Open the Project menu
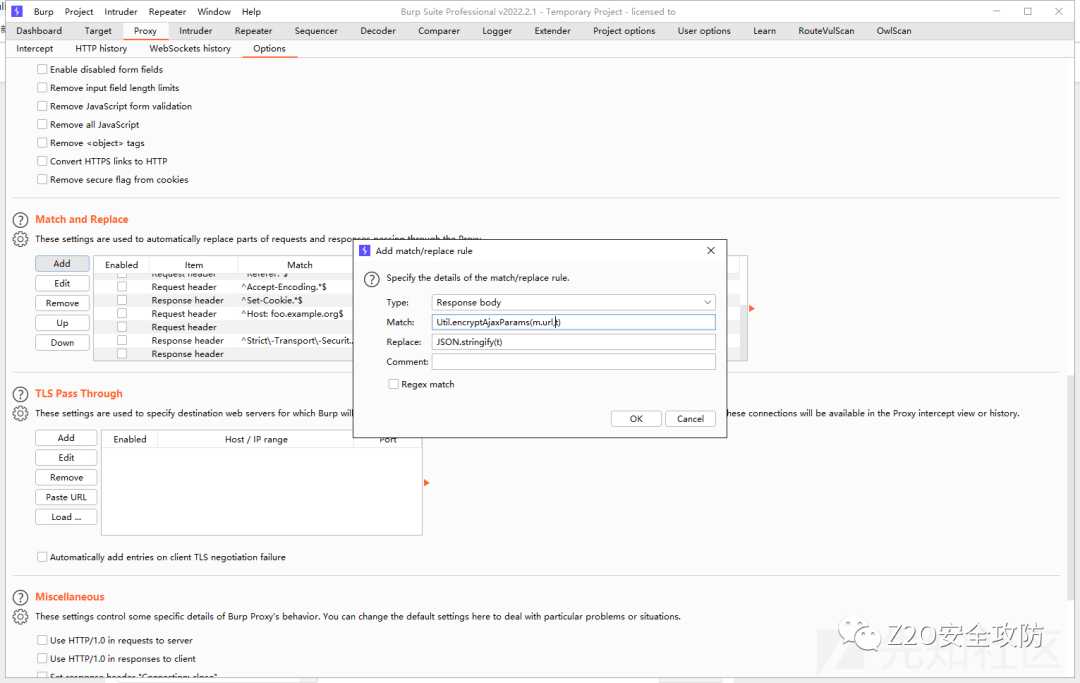 click(79, 12)
